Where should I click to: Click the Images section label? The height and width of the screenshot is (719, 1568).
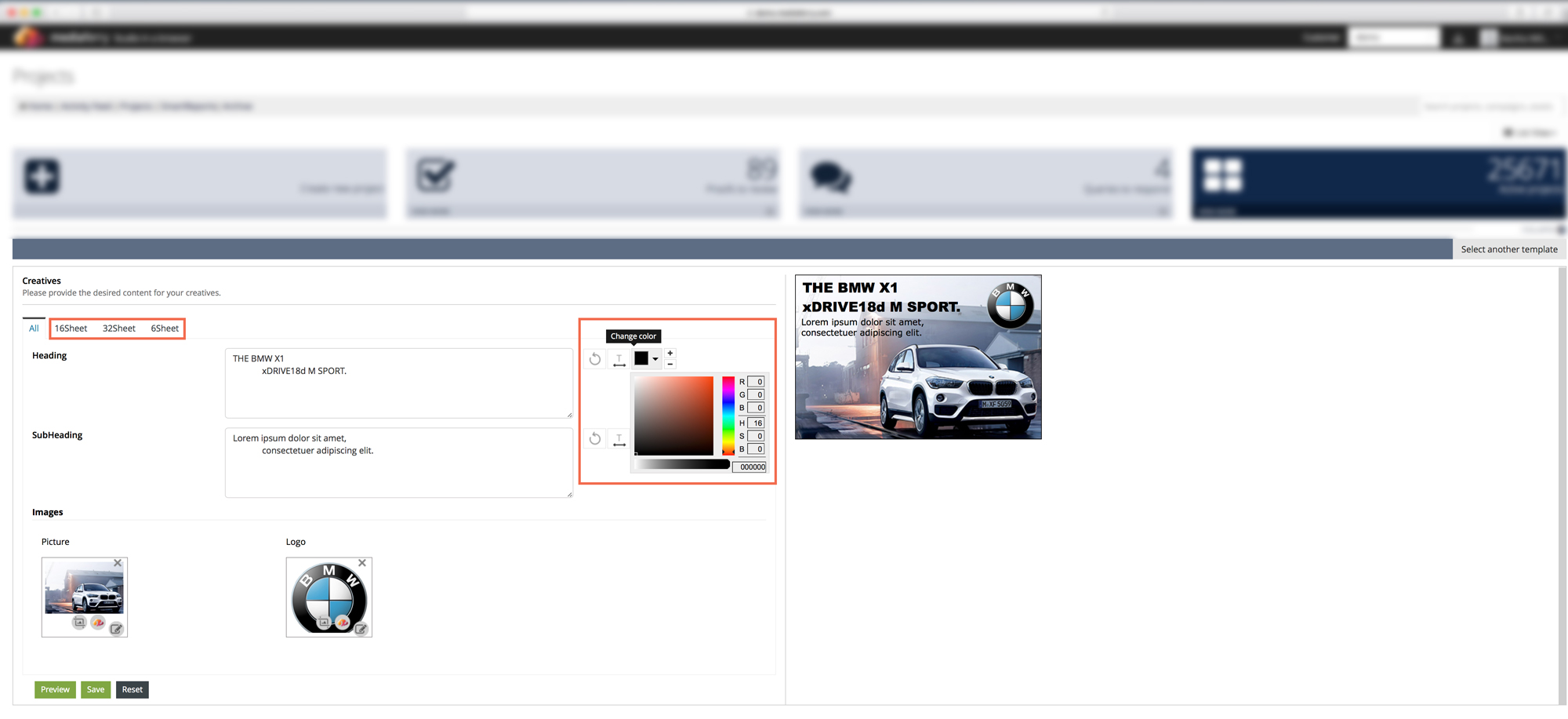47,512
